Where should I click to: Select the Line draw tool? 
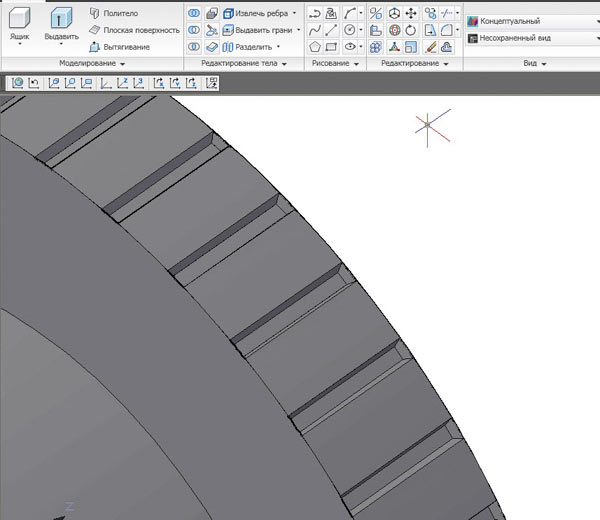point(331,30)
